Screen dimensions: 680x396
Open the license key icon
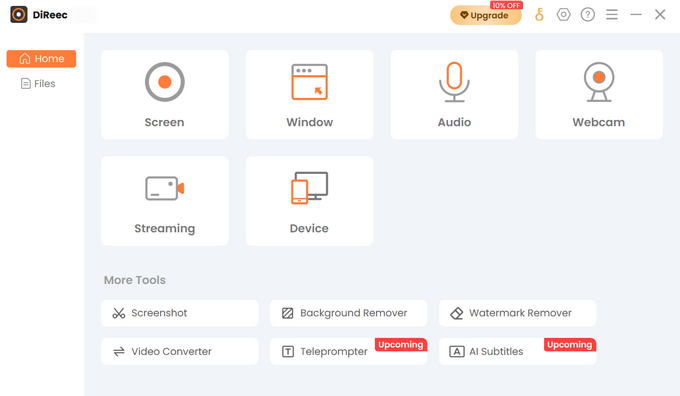pyautogui.click(x=539, y=15)
